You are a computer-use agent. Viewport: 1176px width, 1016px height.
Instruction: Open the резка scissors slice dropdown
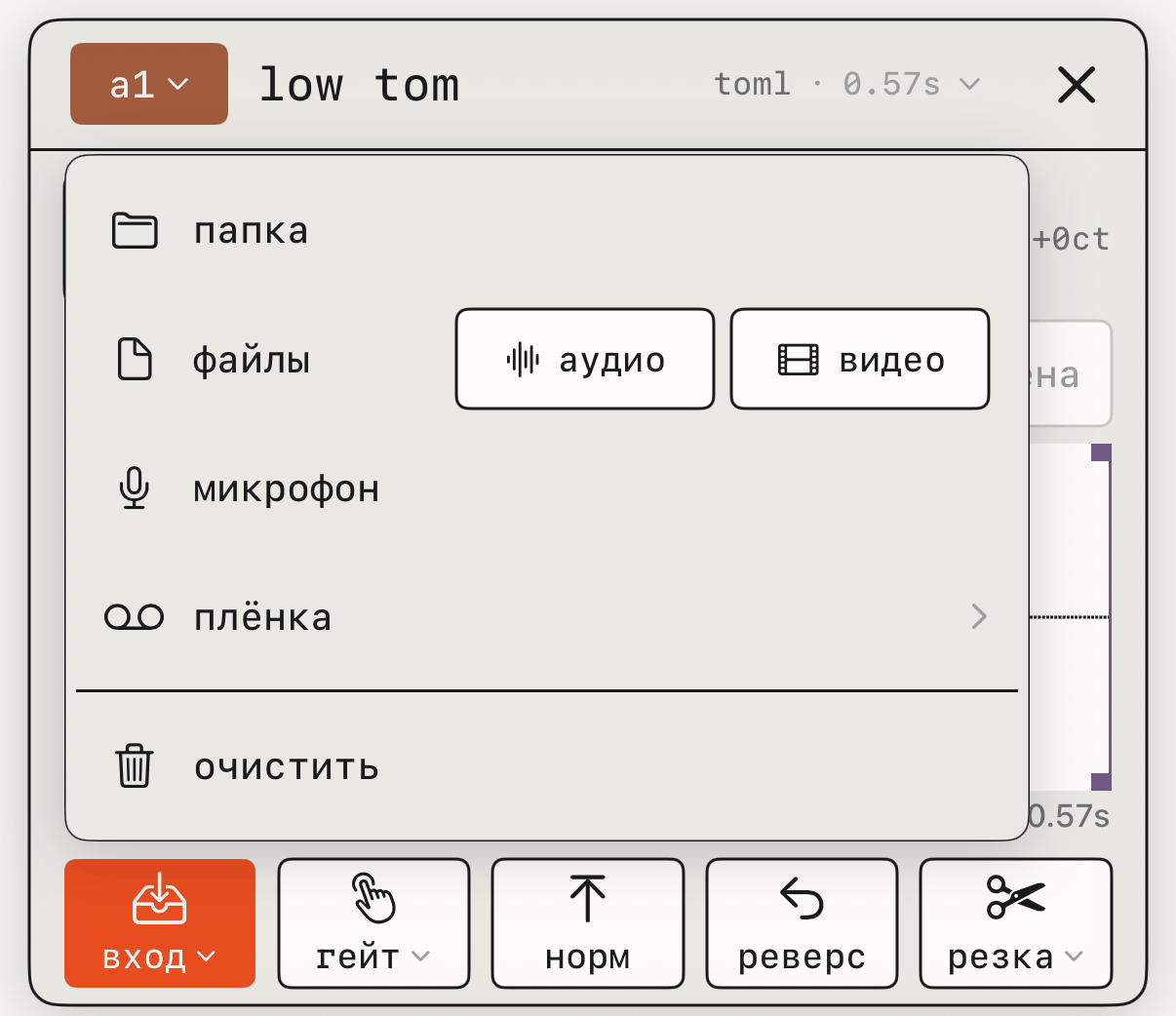[1016, 923]
